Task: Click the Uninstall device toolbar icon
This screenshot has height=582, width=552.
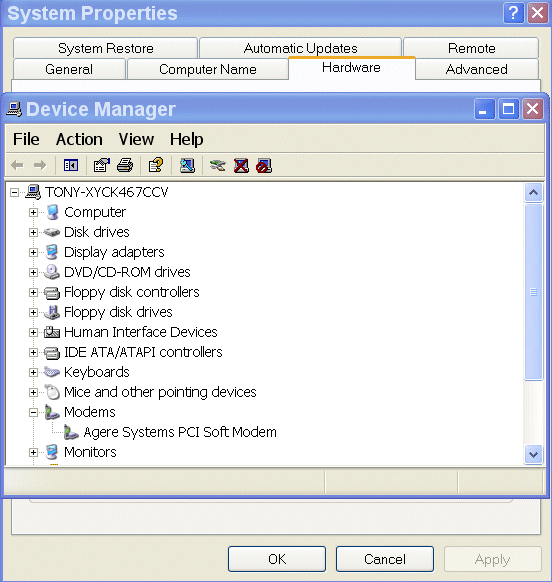Action: (x=241, y=166)
